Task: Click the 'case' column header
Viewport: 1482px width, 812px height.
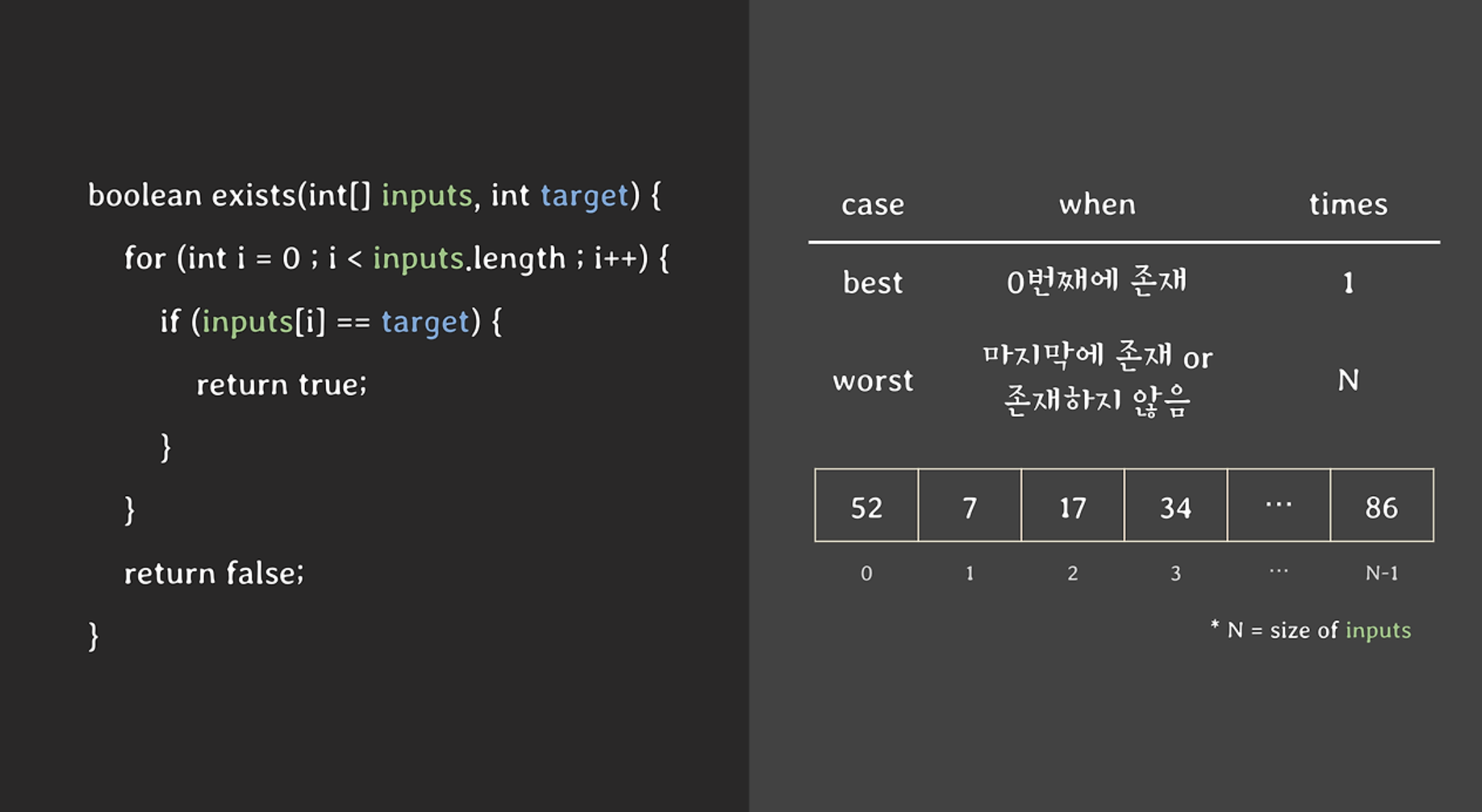Action: point(873,204)
